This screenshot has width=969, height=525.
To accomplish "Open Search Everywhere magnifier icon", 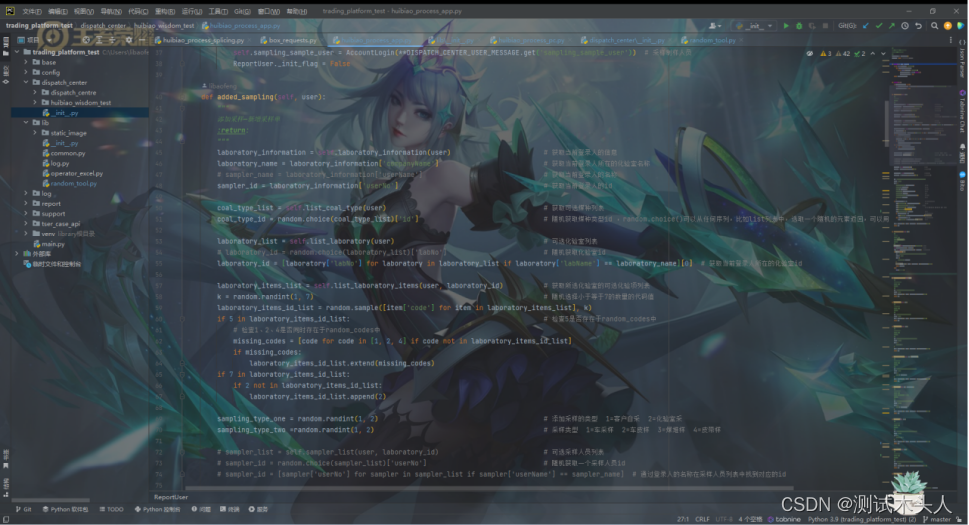I will [934, 26].
